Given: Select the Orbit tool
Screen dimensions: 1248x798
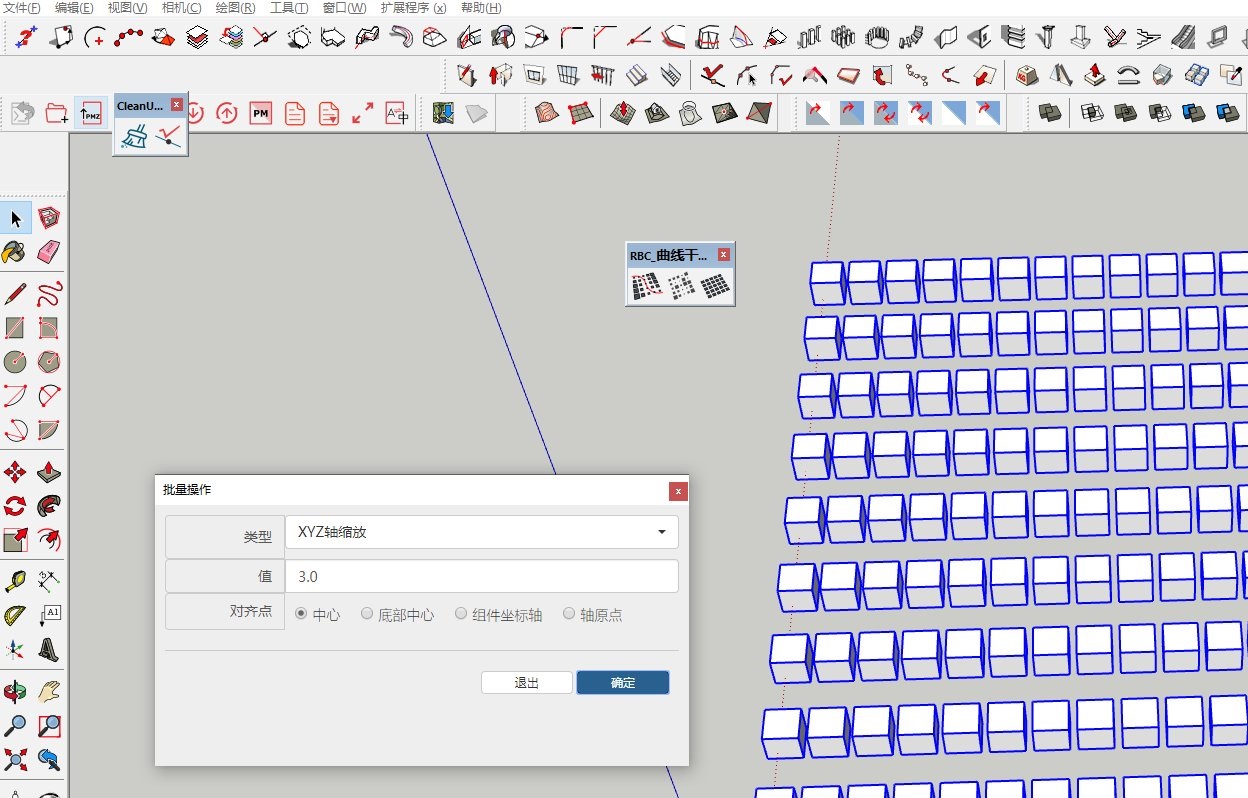Looking at the screenshot, I should coord(15,692).
